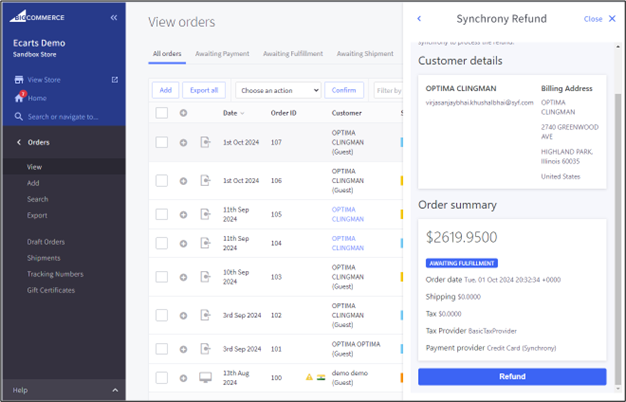
Task: Open the external link icon beside View Store
Action: click(115, 80)
